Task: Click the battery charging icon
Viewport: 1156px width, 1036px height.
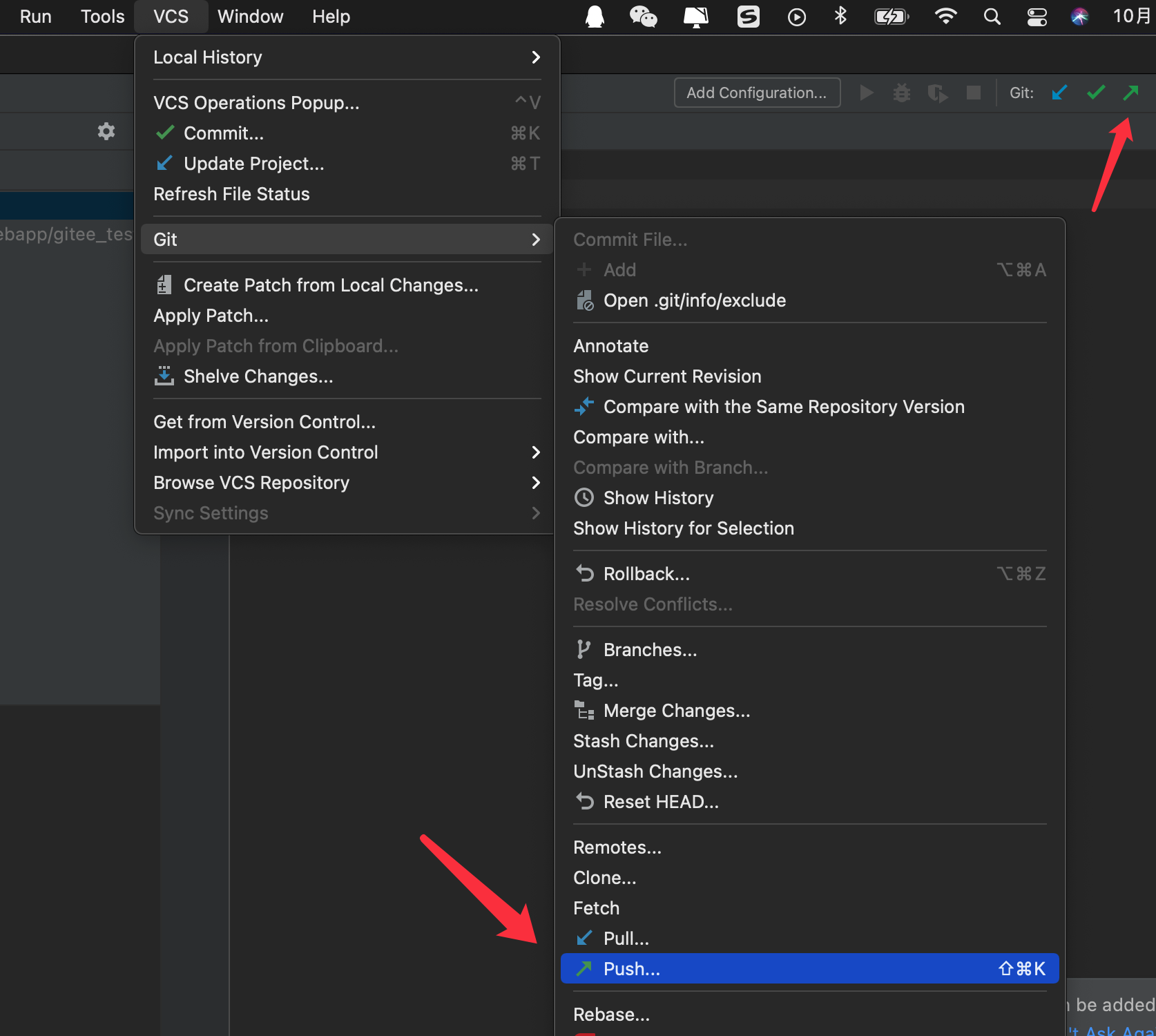Action: [892, 17]
